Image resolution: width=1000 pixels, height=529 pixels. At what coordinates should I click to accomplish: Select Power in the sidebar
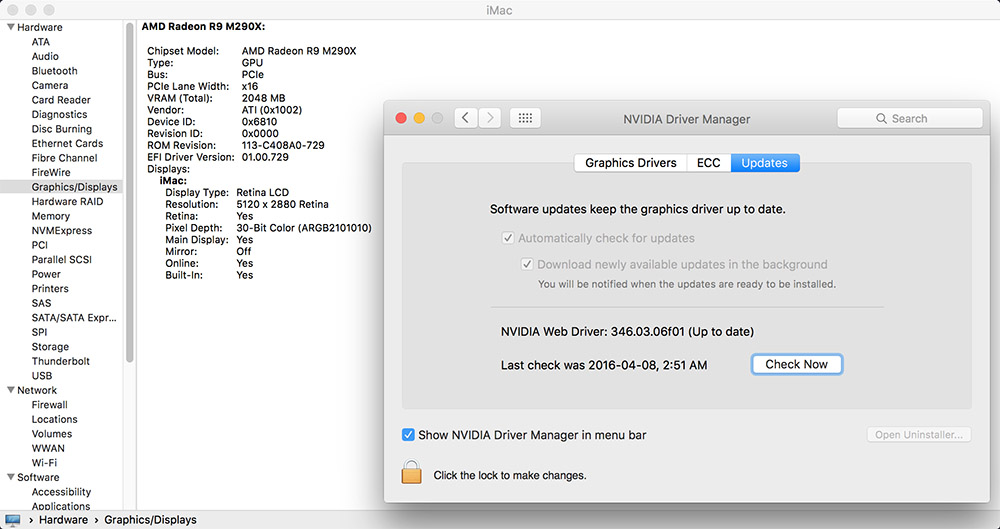[46, 274]
